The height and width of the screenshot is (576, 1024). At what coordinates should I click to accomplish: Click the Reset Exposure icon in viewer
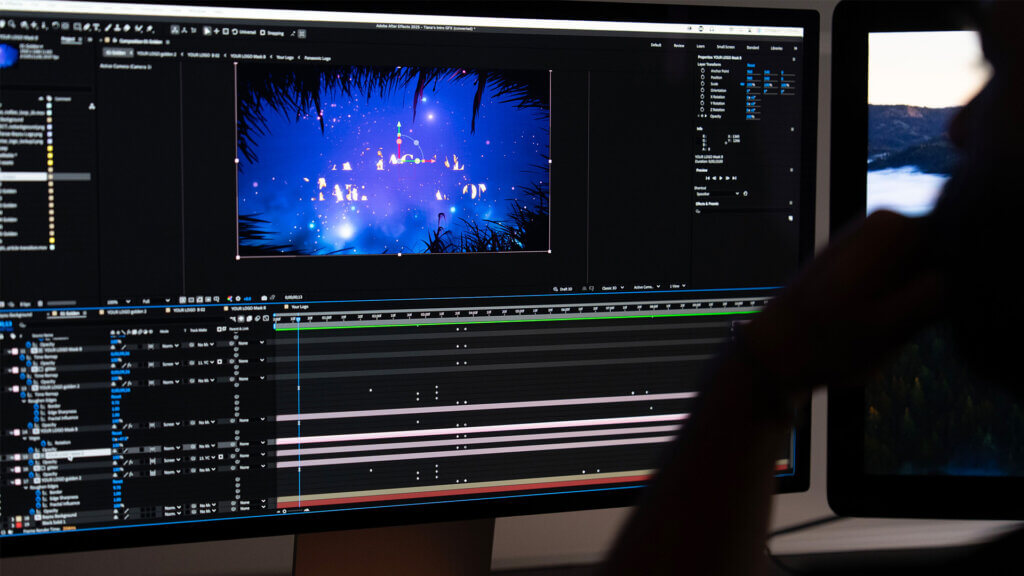238,298
